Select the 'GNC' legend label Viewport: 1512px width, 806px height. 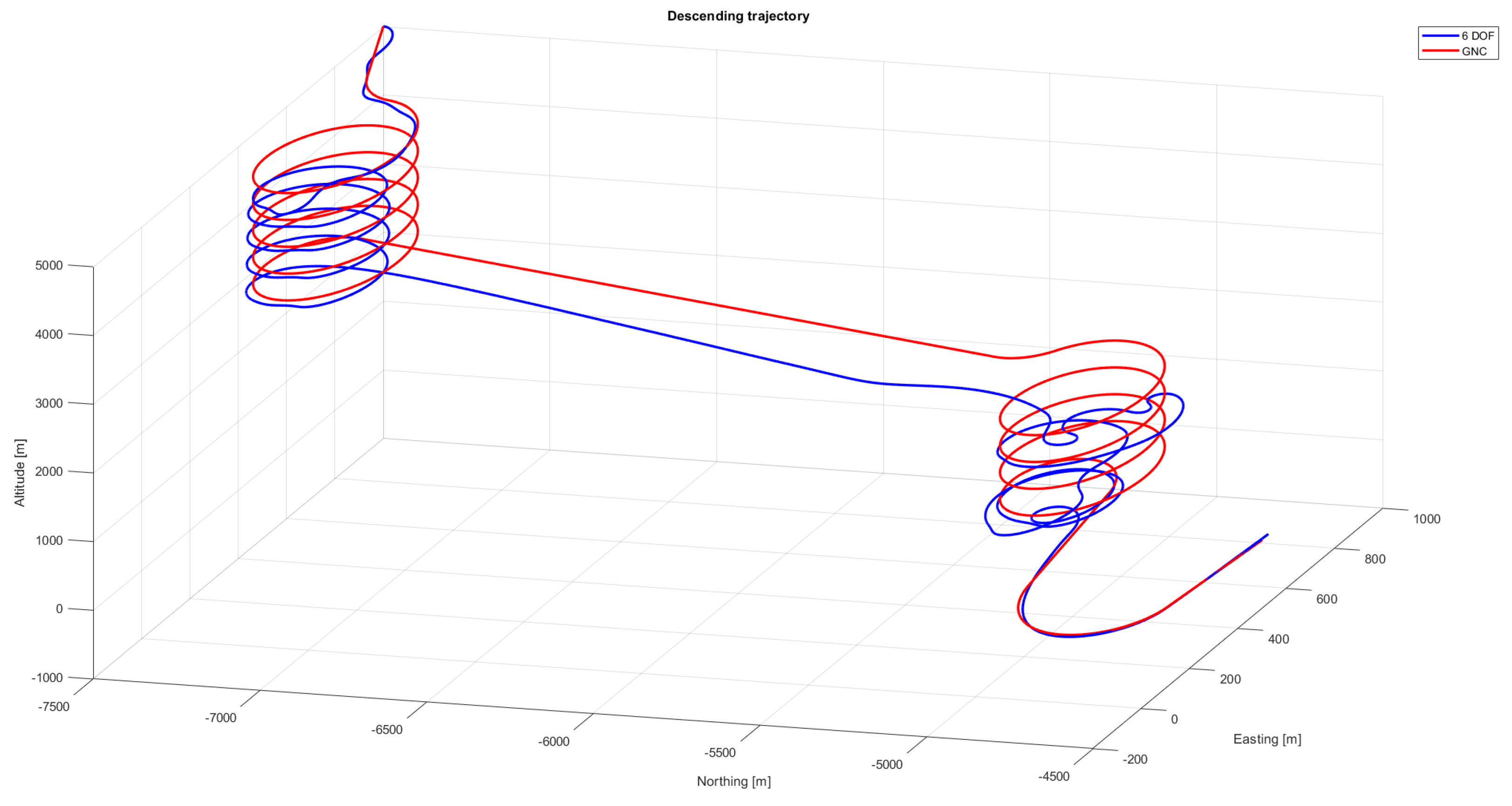pyautogui.click(x=1474, y=52)
